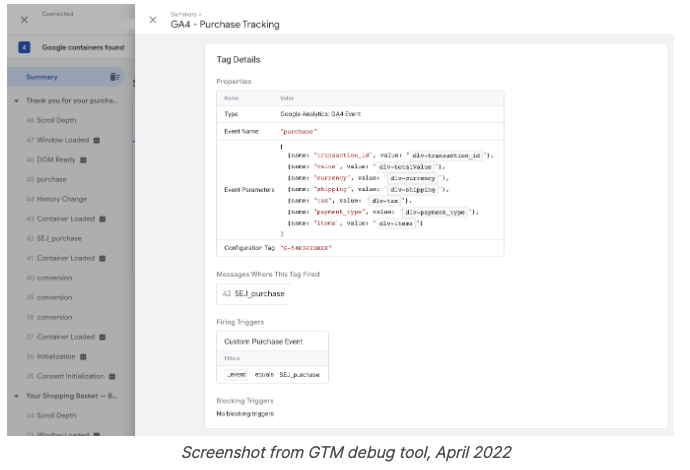Click the dlv-items variable chip

(396, 224)
